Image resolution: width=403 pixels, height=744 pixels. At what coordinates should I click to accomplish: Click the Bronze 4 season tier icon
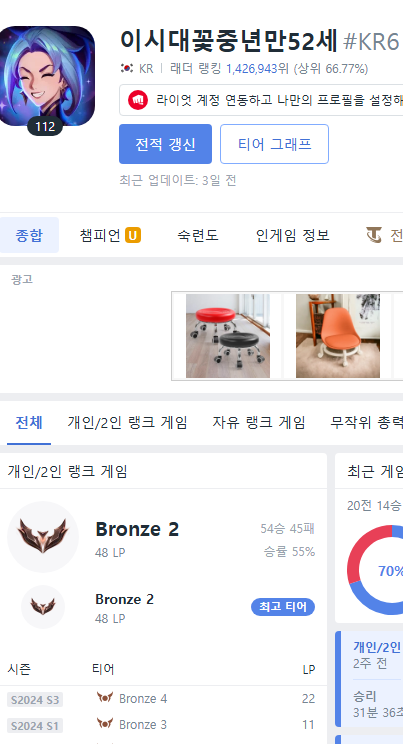pos(105,698)
